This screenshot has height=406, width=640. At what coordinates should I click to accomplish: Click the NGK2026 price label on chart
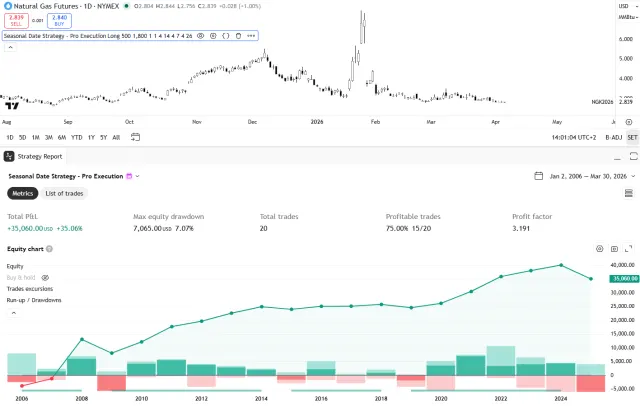pyautogui.click(x=602, y=102)
